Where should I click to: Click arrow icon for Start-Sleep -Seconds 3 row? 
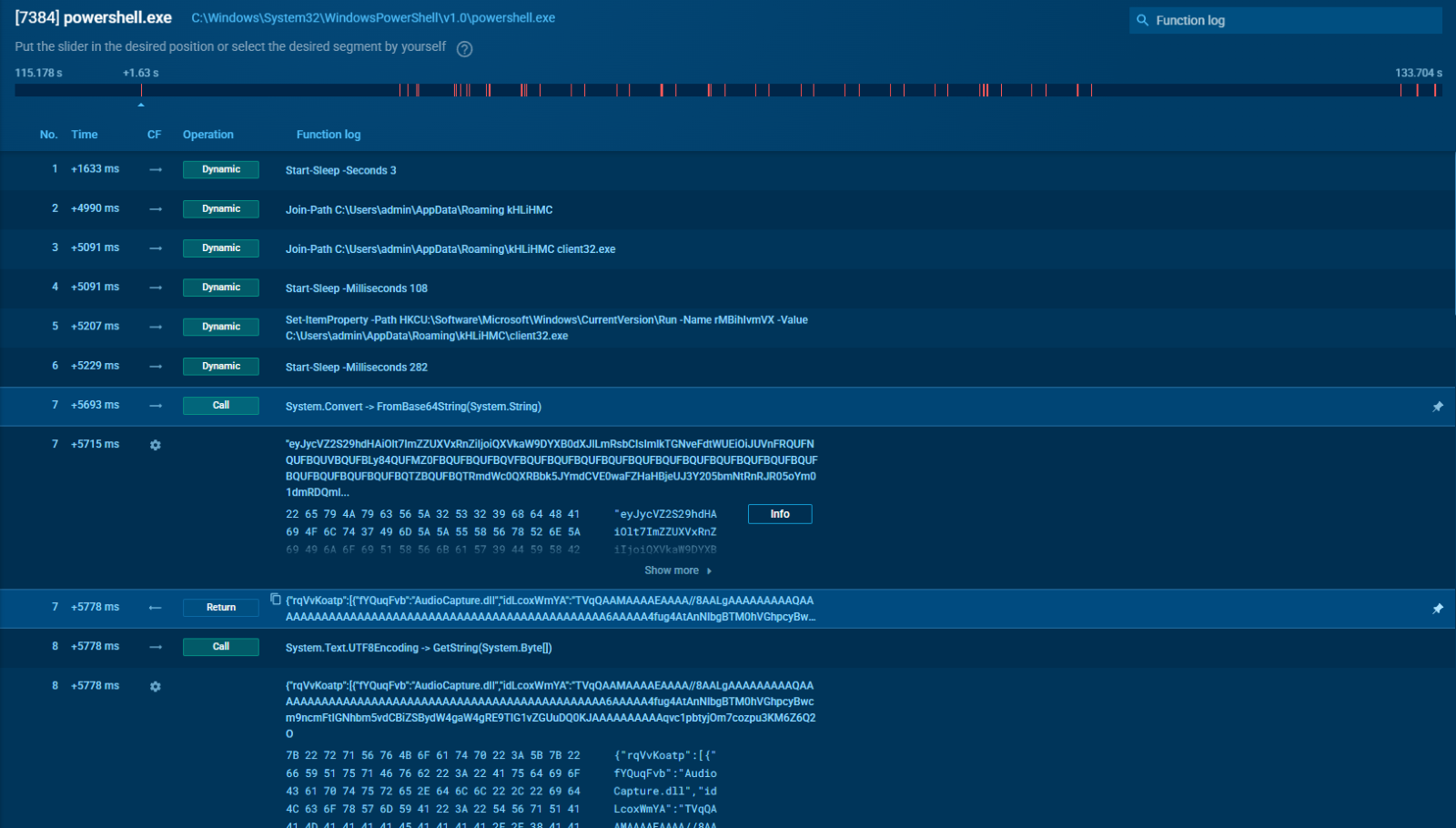[156, 170]
